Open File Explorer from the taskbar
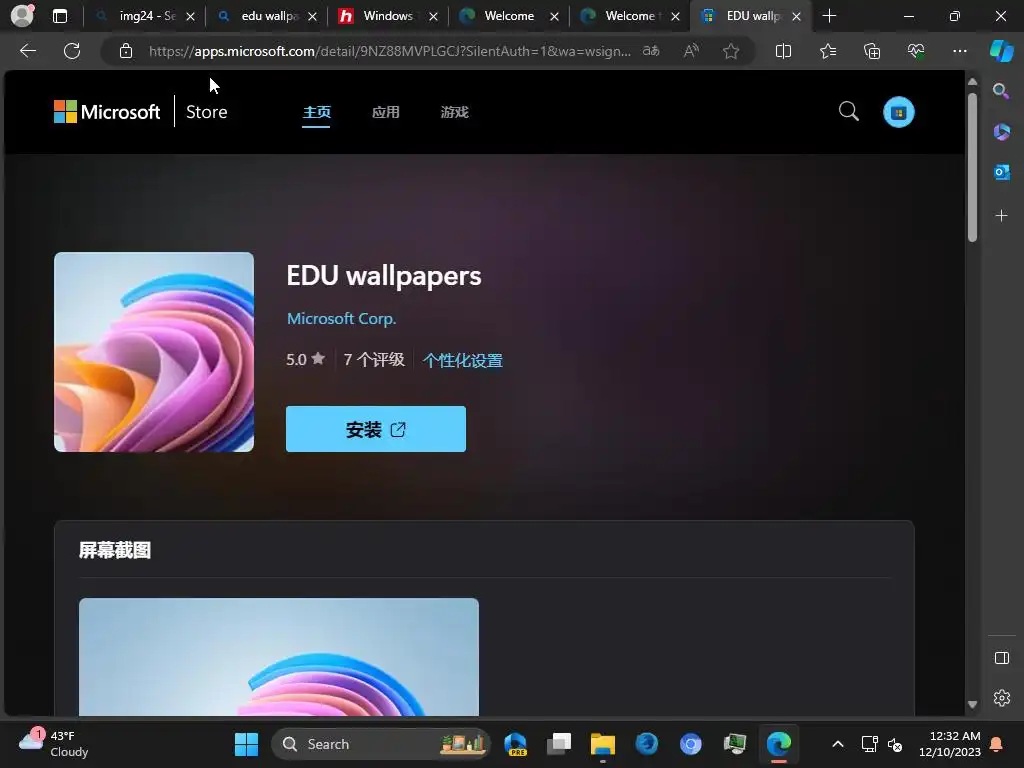 coord(603,744)
